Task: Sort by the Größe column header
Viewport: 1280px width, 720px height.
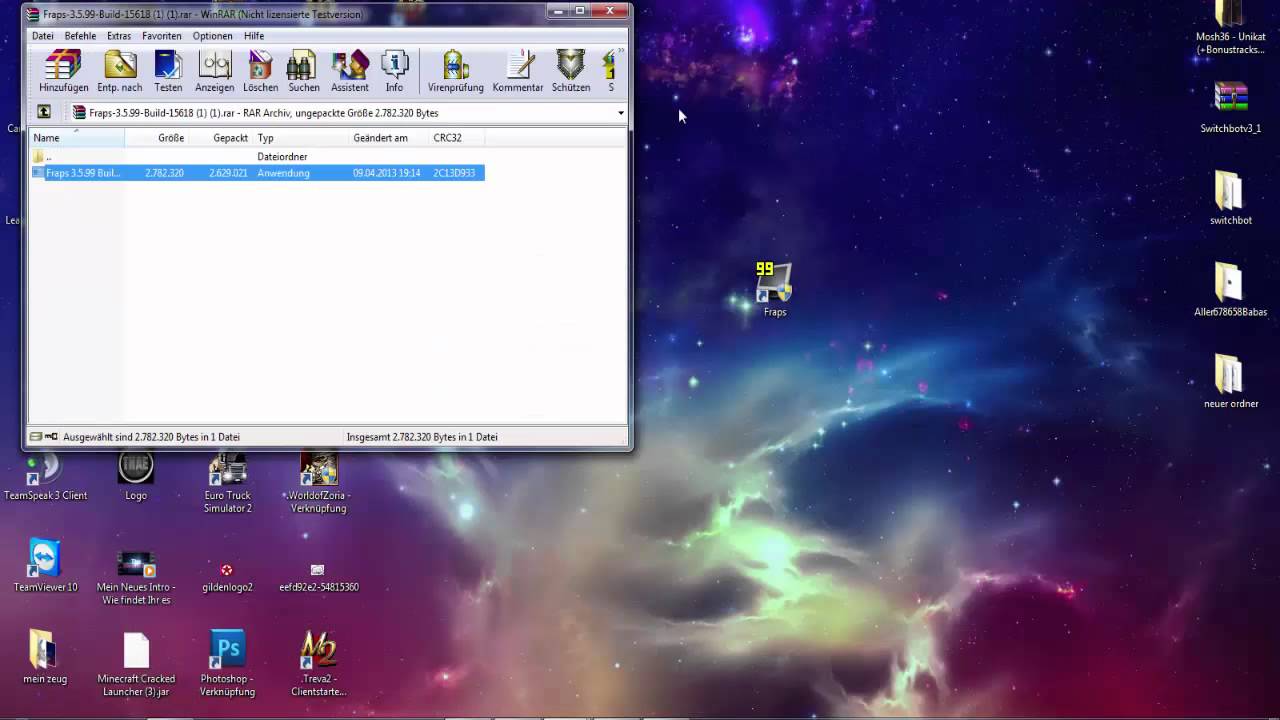Action: [x=156, y=138]
